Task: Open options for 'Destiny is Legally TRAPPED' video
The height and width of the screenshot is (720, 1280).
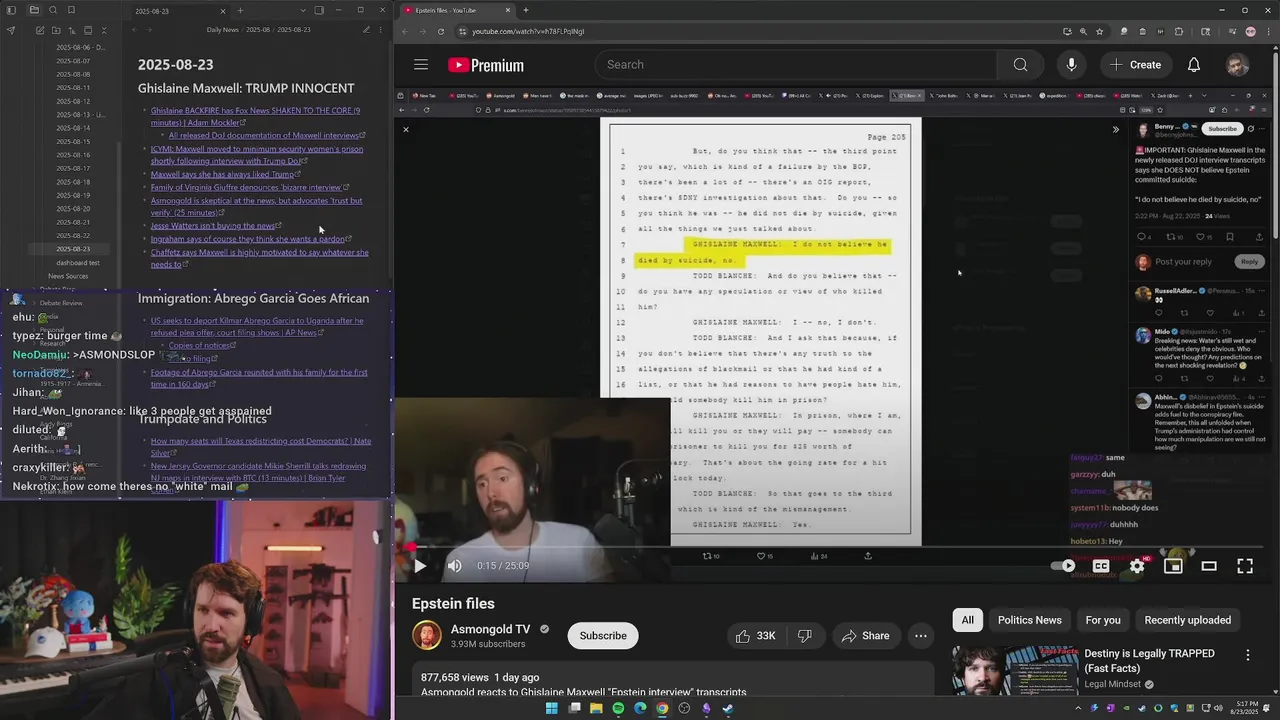Action: click(1247, 655)
